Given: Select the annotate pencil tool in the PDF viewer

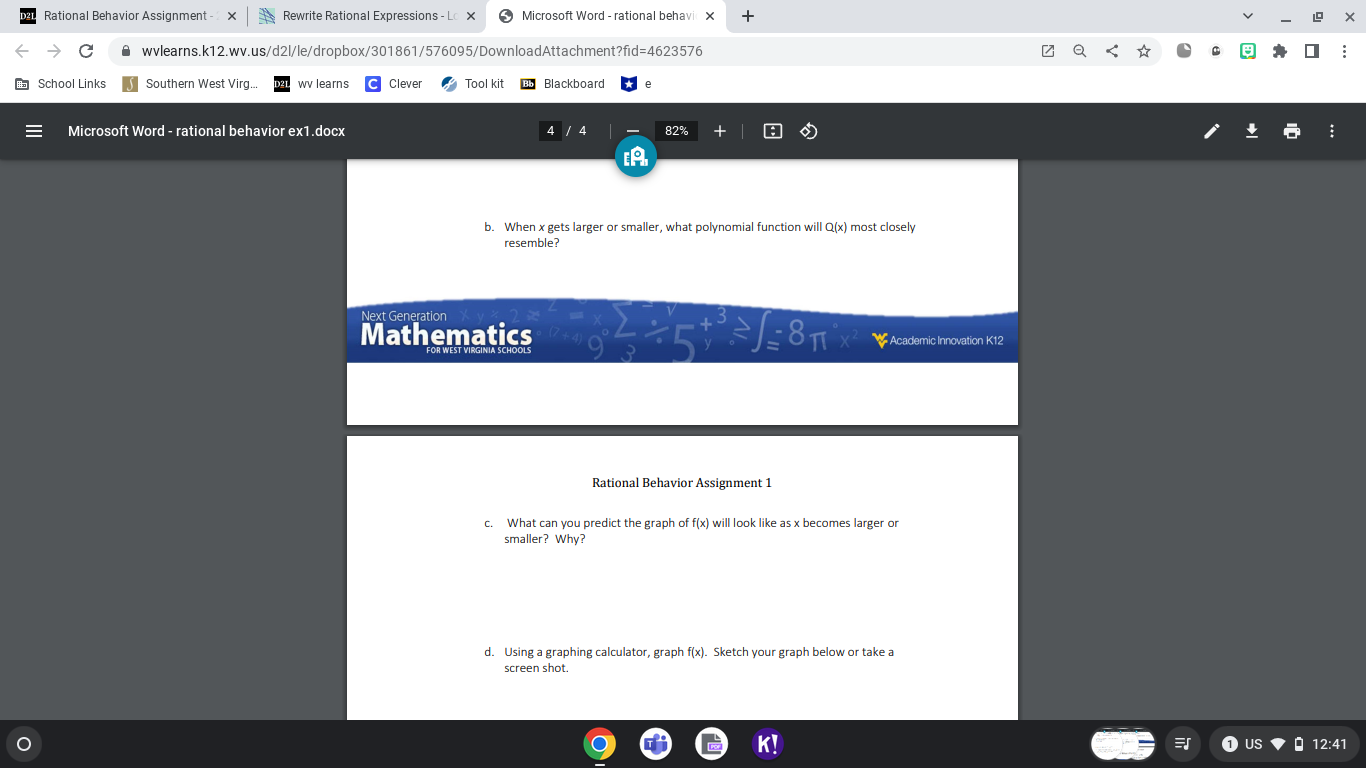Looking at the screenshot, I should pyautogui.click(x=1211, y=130).
